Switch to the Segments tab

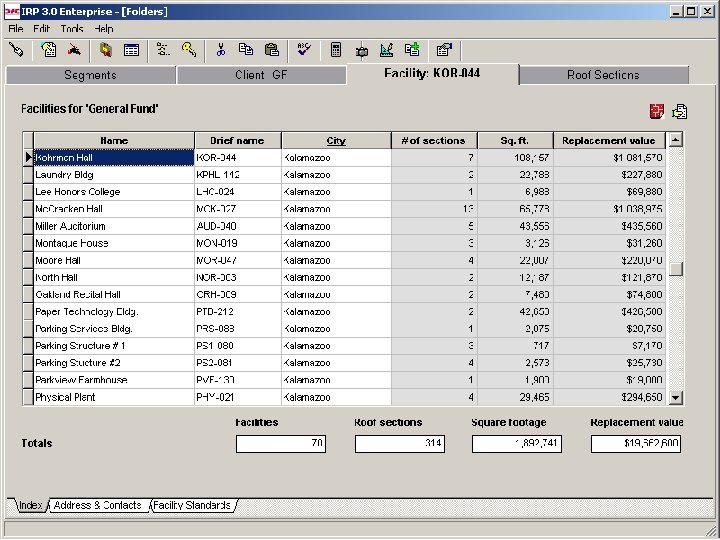[x=90, y=75]
